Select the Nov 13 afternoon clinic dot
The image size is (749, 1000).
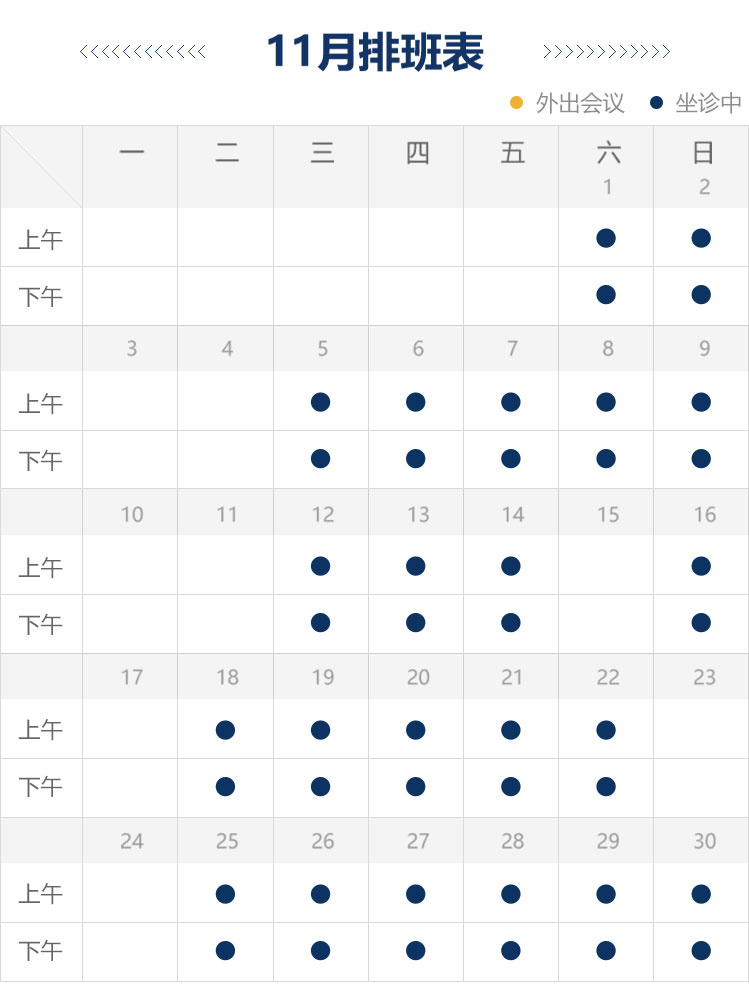(x=416, y=623)
